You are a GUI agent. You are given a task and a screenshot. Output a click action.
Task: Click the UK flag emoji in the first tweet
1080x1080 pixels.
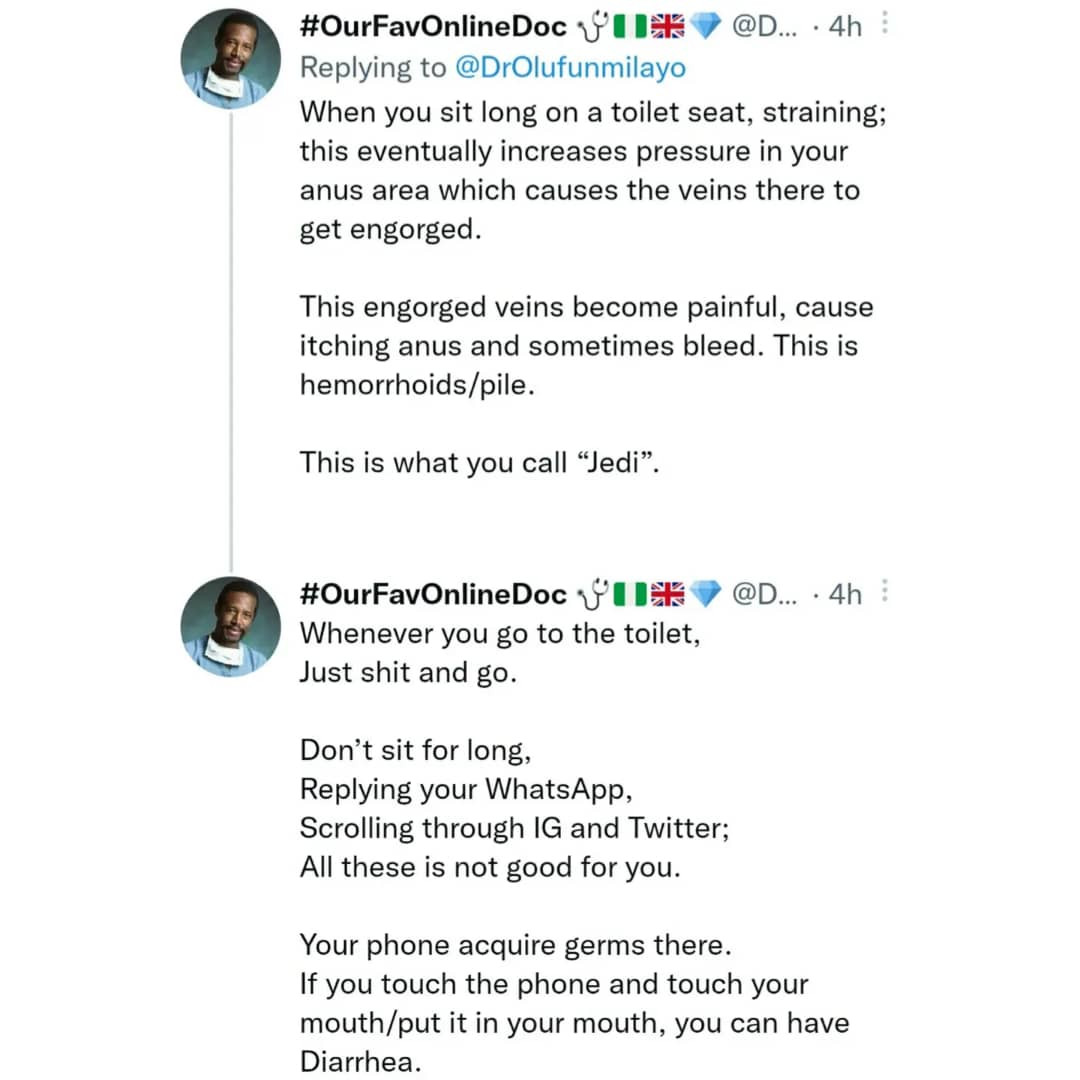click(667, 28)
